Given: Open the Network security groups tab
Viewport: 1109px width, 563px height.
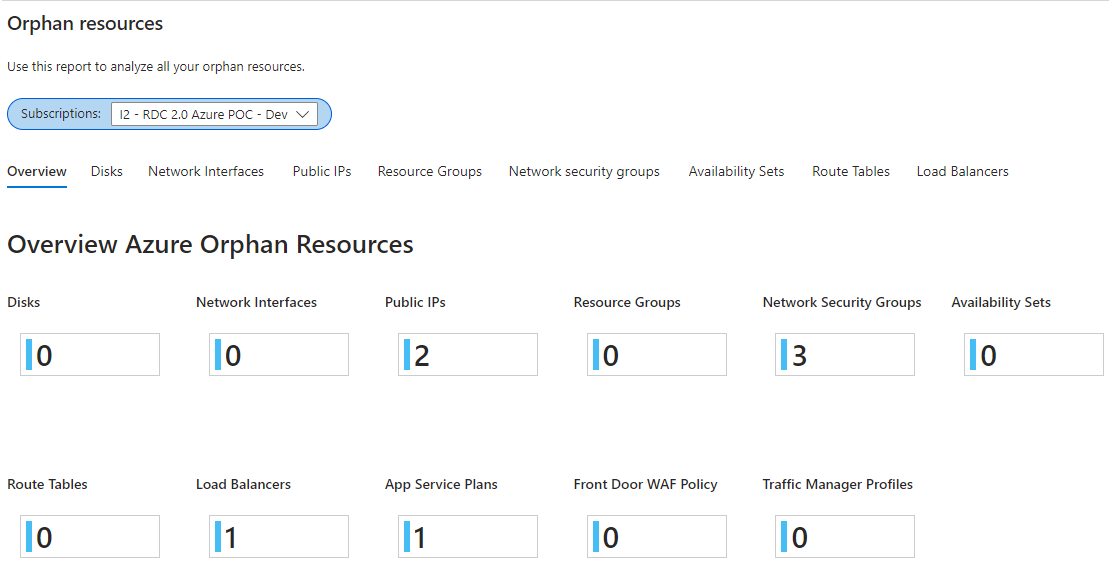Looking at the screenshot, I should coord(584,171).
